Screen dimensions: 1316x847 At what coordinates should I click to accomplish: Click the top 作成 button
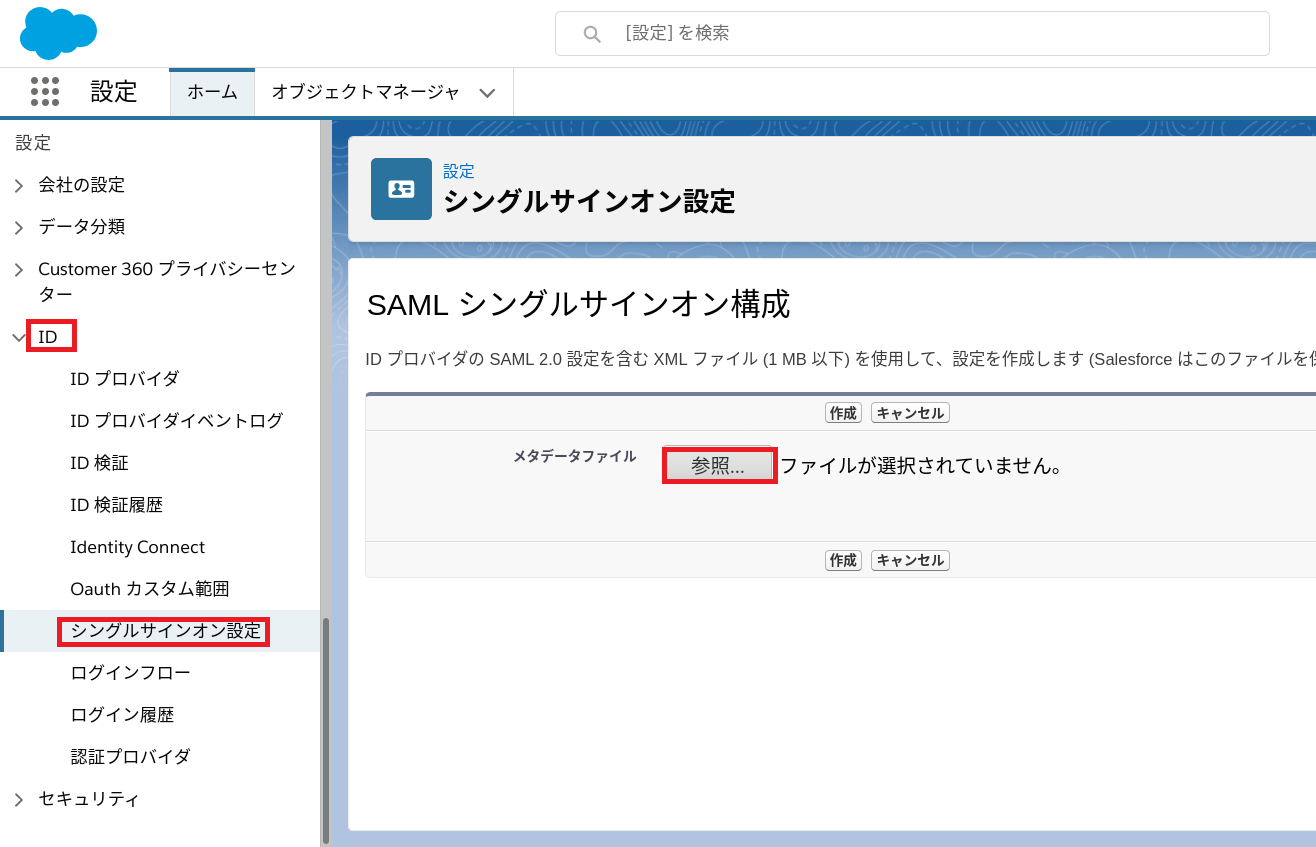(x=843, y=413)
